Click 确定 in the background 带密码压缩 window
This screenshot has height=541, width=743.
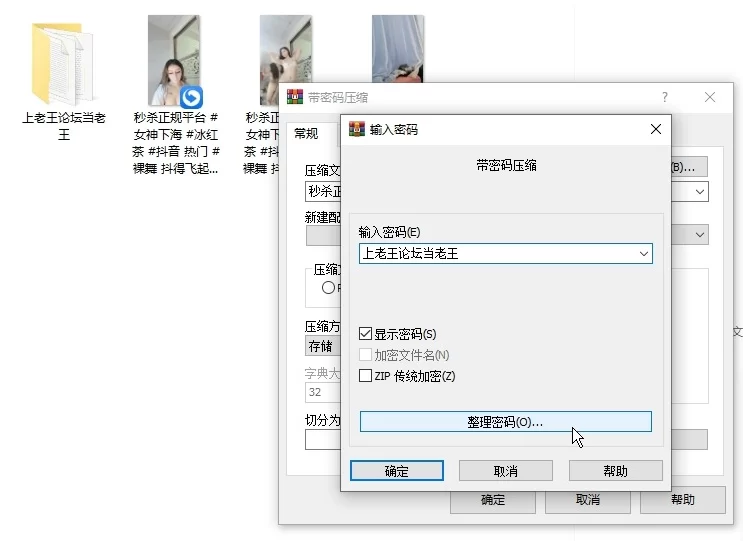(493, 502)
